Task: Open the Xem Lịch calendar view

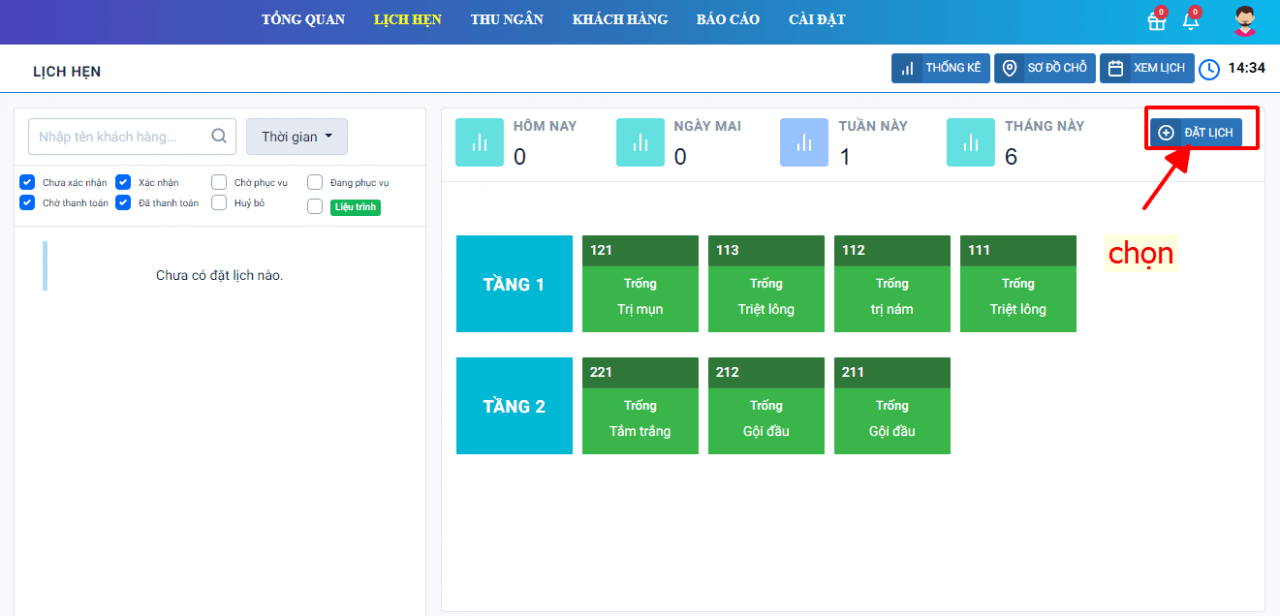Action: tap(1146, 68)
